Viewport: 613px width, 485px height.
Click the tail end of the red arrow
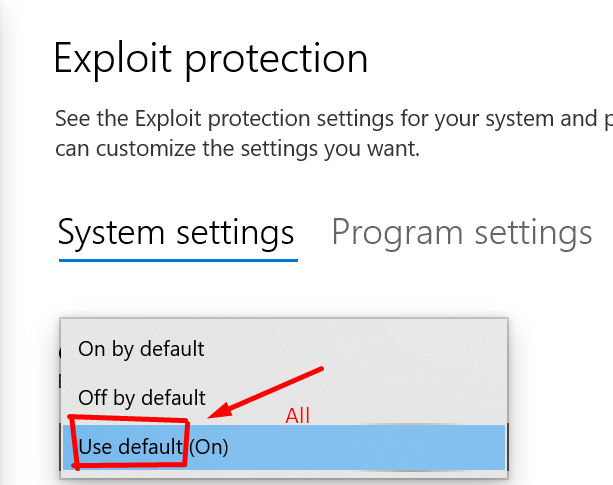coord(318,370)
